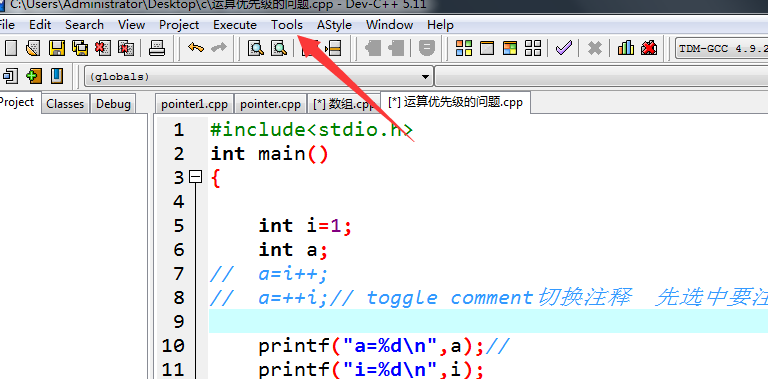Open Profile Analysis bar-chart icon
The height and width of the screenshot is (379, 768).
[x=625, y=48]
